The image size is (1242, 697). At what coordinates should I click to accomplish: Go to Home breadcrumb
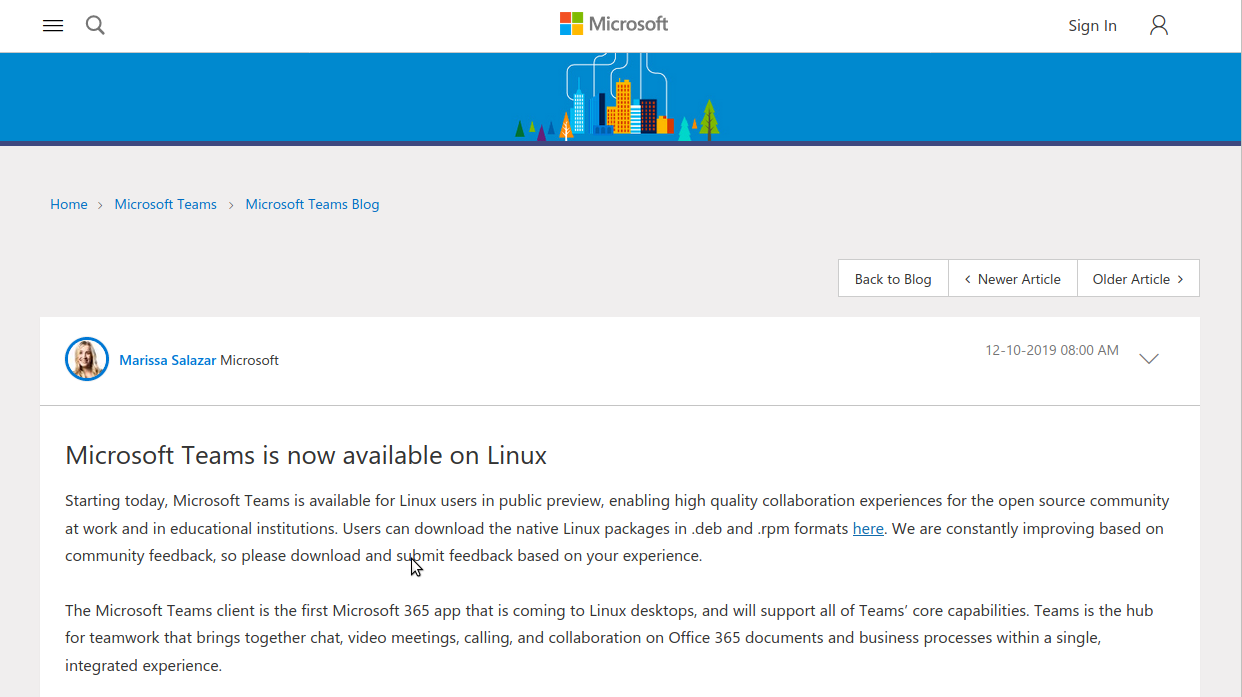pos(69,204)
